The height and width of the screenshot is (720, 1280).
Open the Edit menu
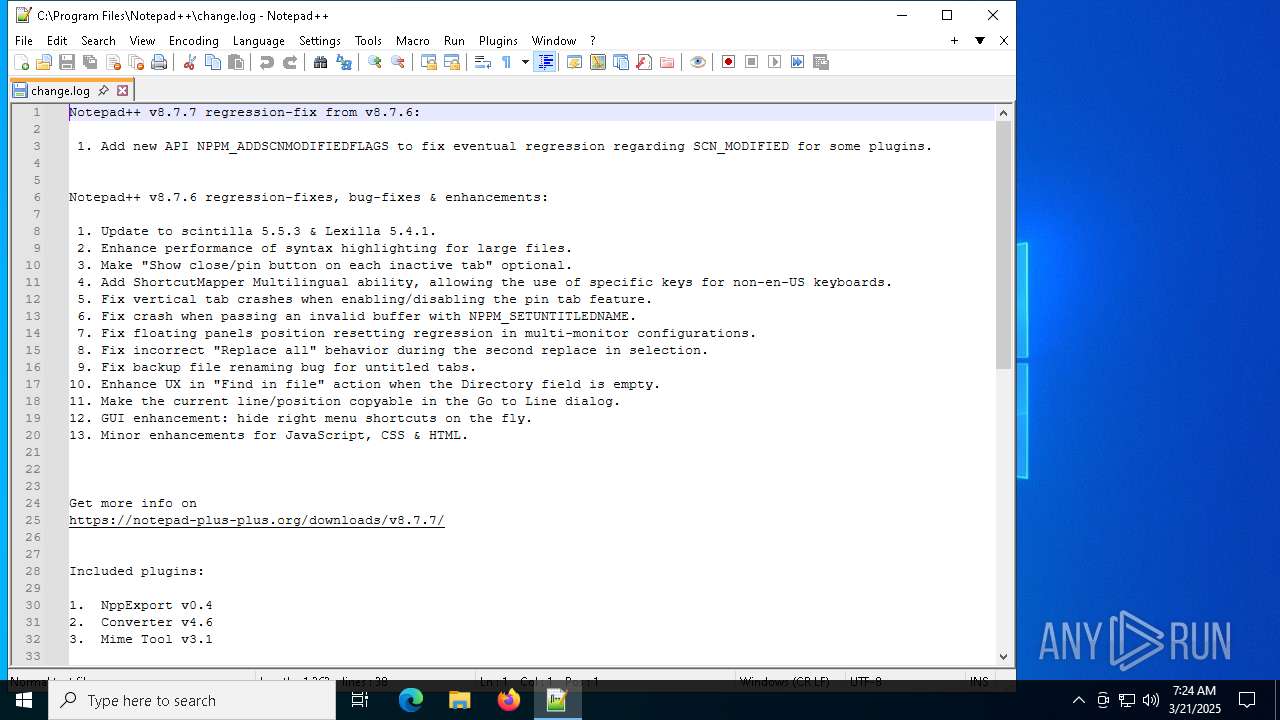coord(57,41)
